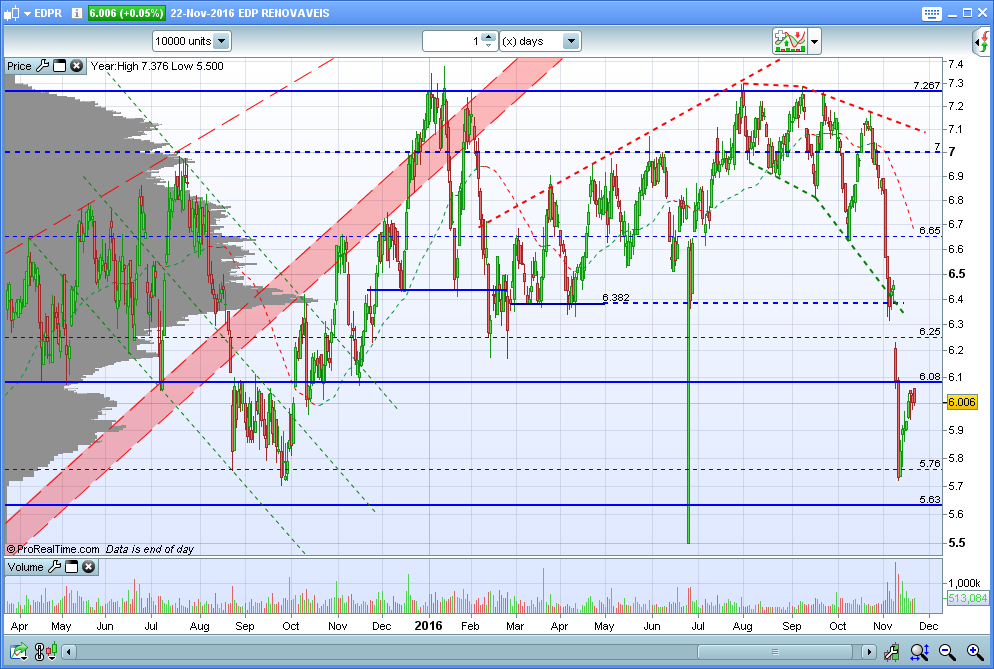The width and height of the screenshot is (994, 669).
Task: Click the 6.382 support level label
Action: [x=616, y=297]
